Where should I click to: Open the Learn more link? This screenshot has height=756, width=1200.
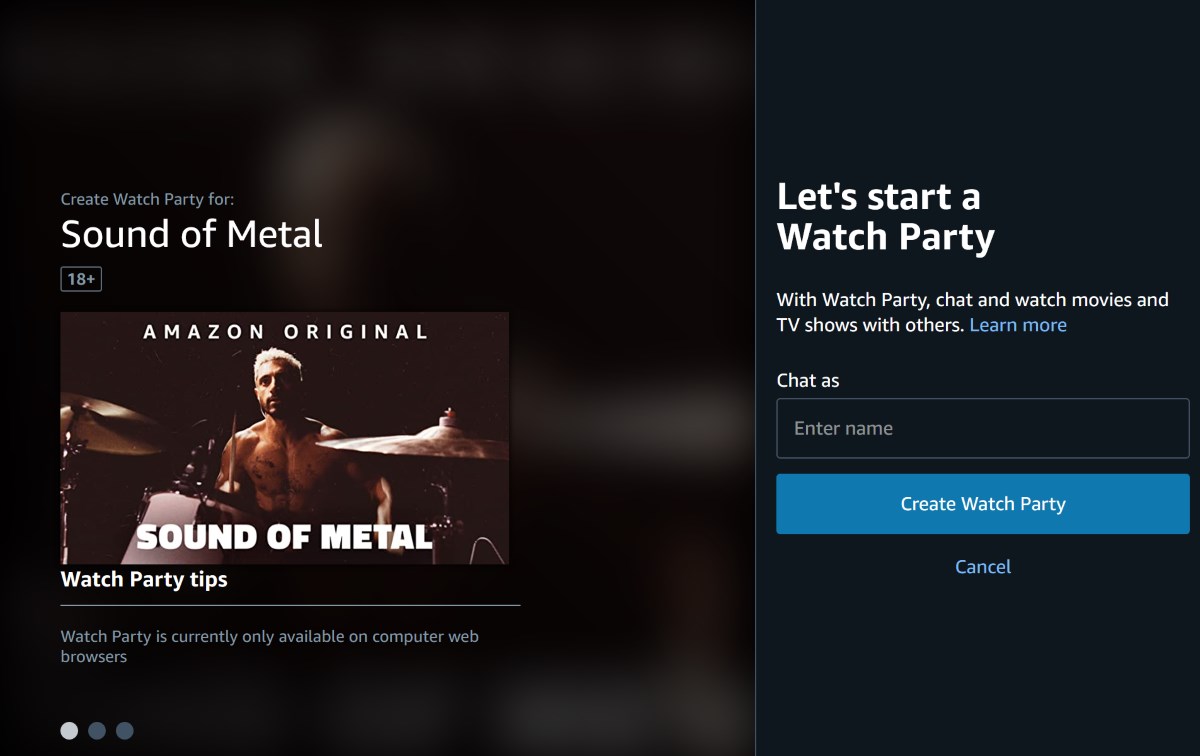click(x=1017, y=325)
